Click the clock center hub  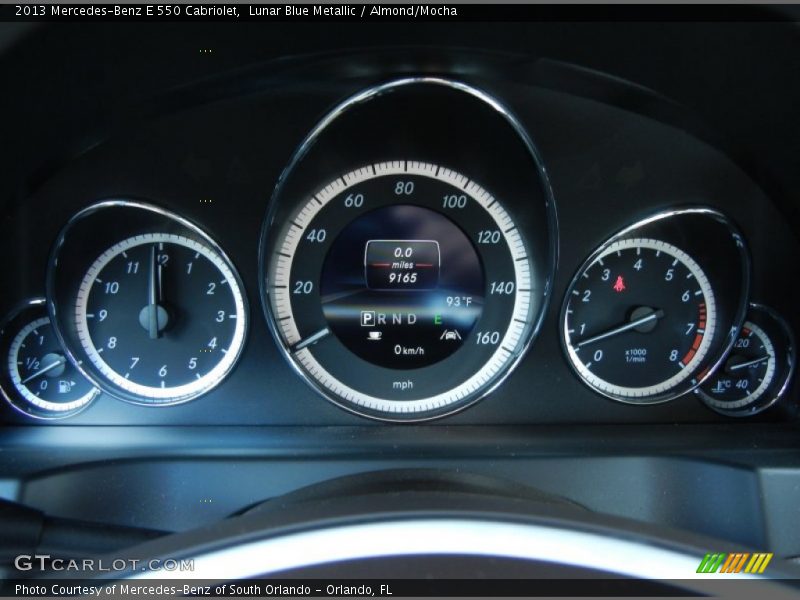click(154, 317)
